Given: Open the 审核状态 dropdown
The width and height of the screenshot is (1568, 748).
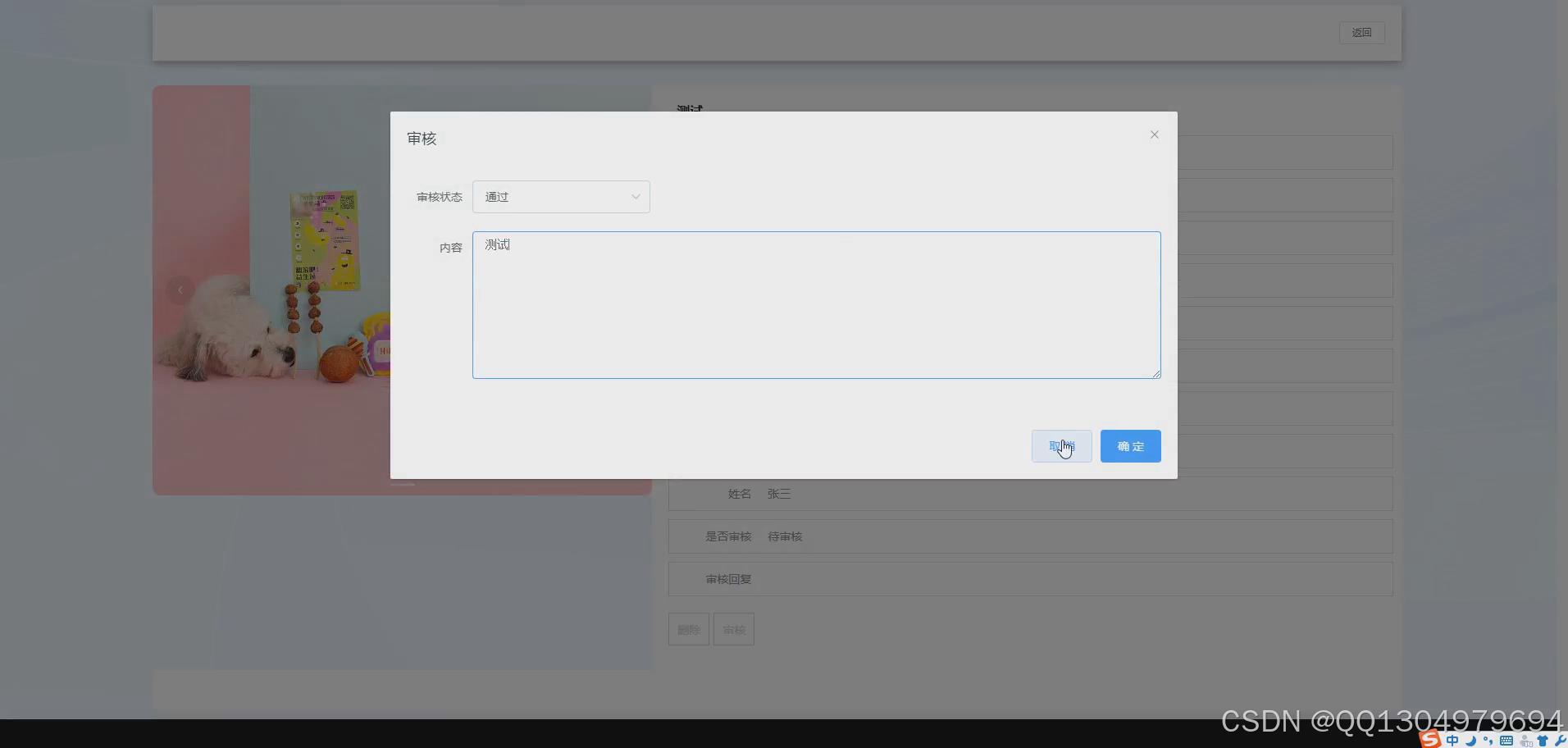Looking at the screenshot, I should [560, 197].
